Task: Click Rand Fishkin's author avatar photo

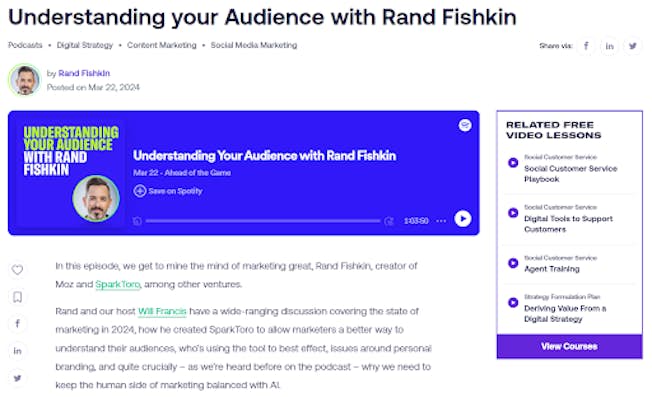Action: [x=25, y=80]
